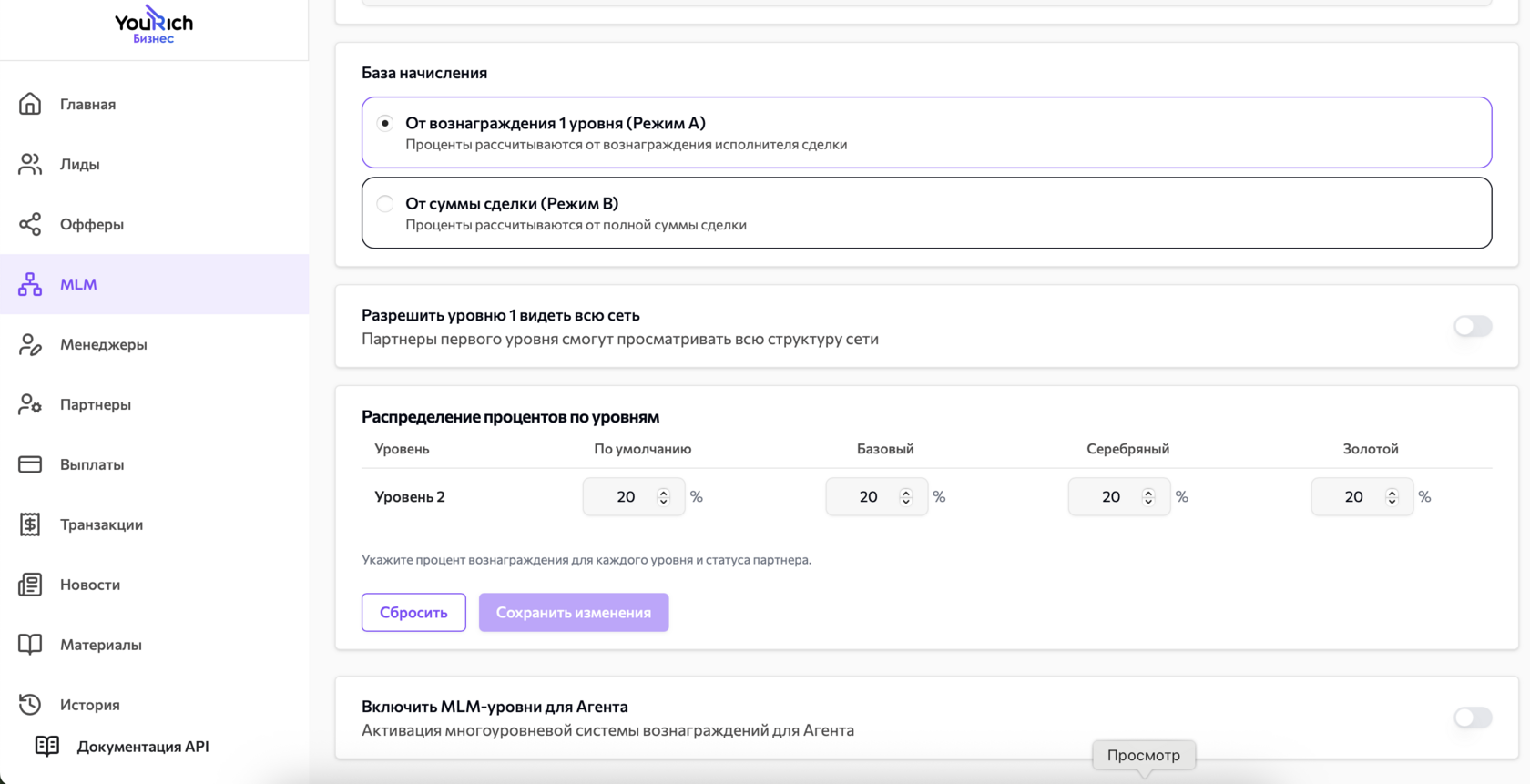Click the История clock icon

click(x=30, y=705)
